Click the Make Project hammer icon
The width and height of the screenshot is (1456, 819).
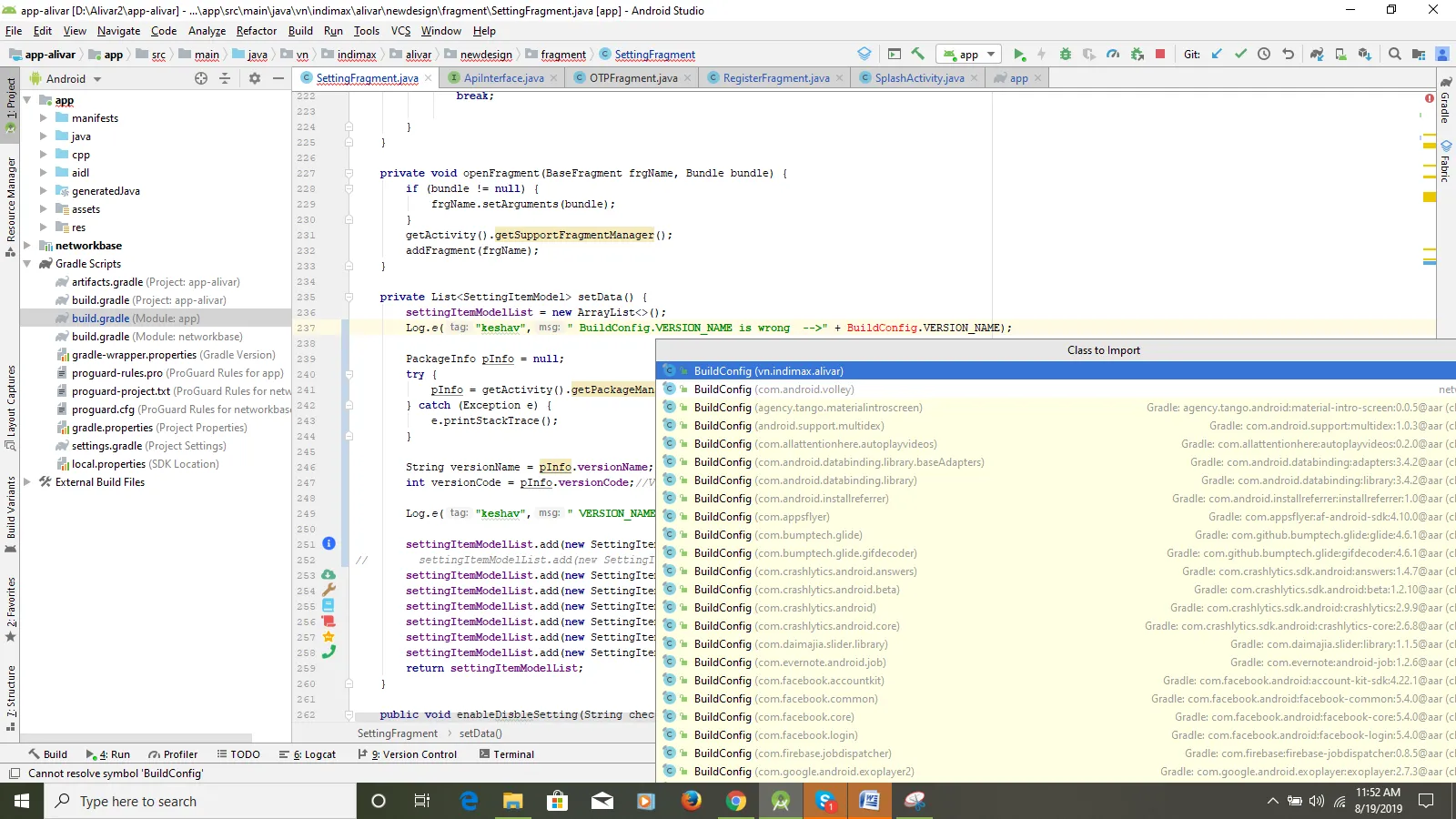point(917,55)
